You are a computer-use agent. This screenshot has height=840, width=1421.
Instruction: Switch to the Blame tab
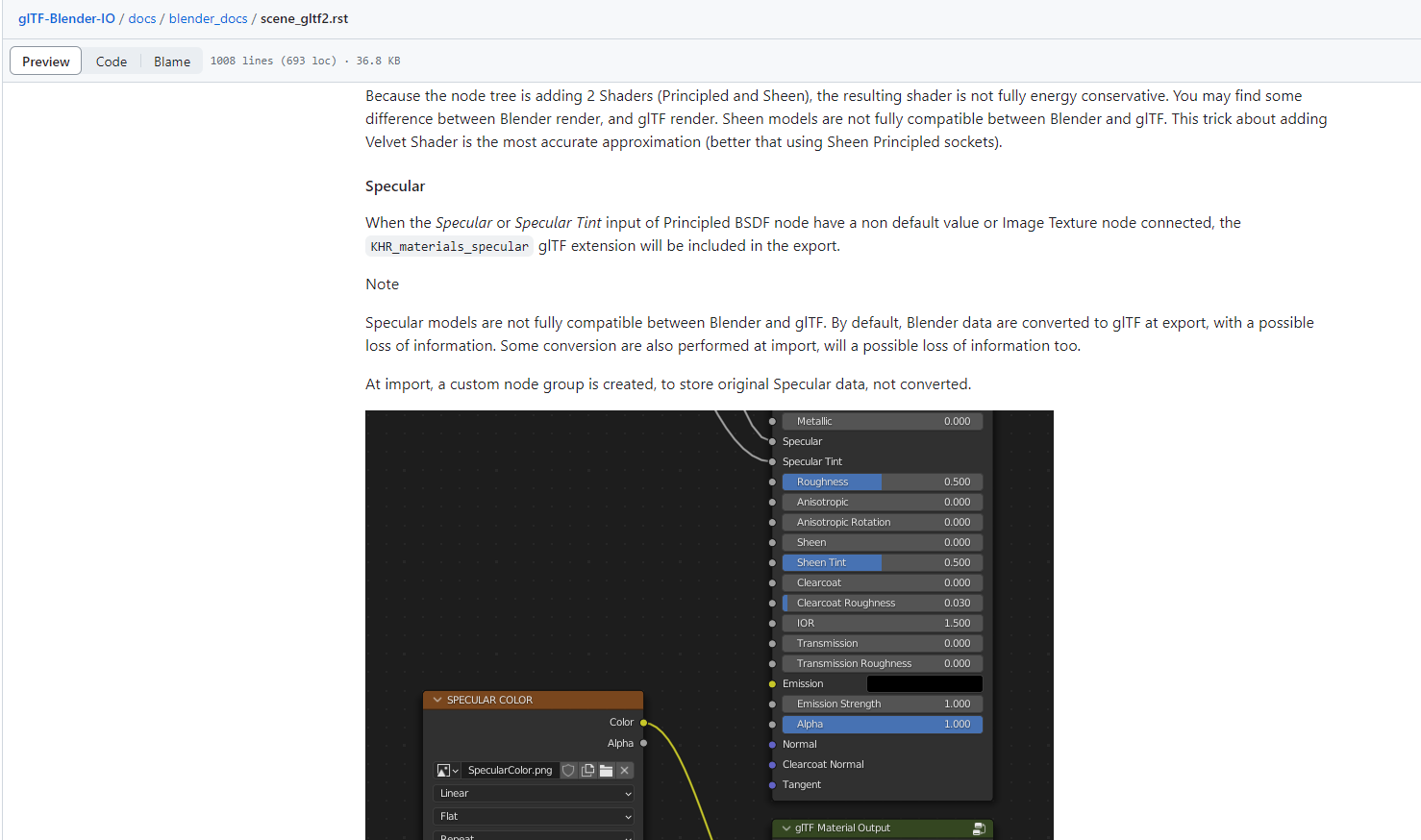pos(172,61)
